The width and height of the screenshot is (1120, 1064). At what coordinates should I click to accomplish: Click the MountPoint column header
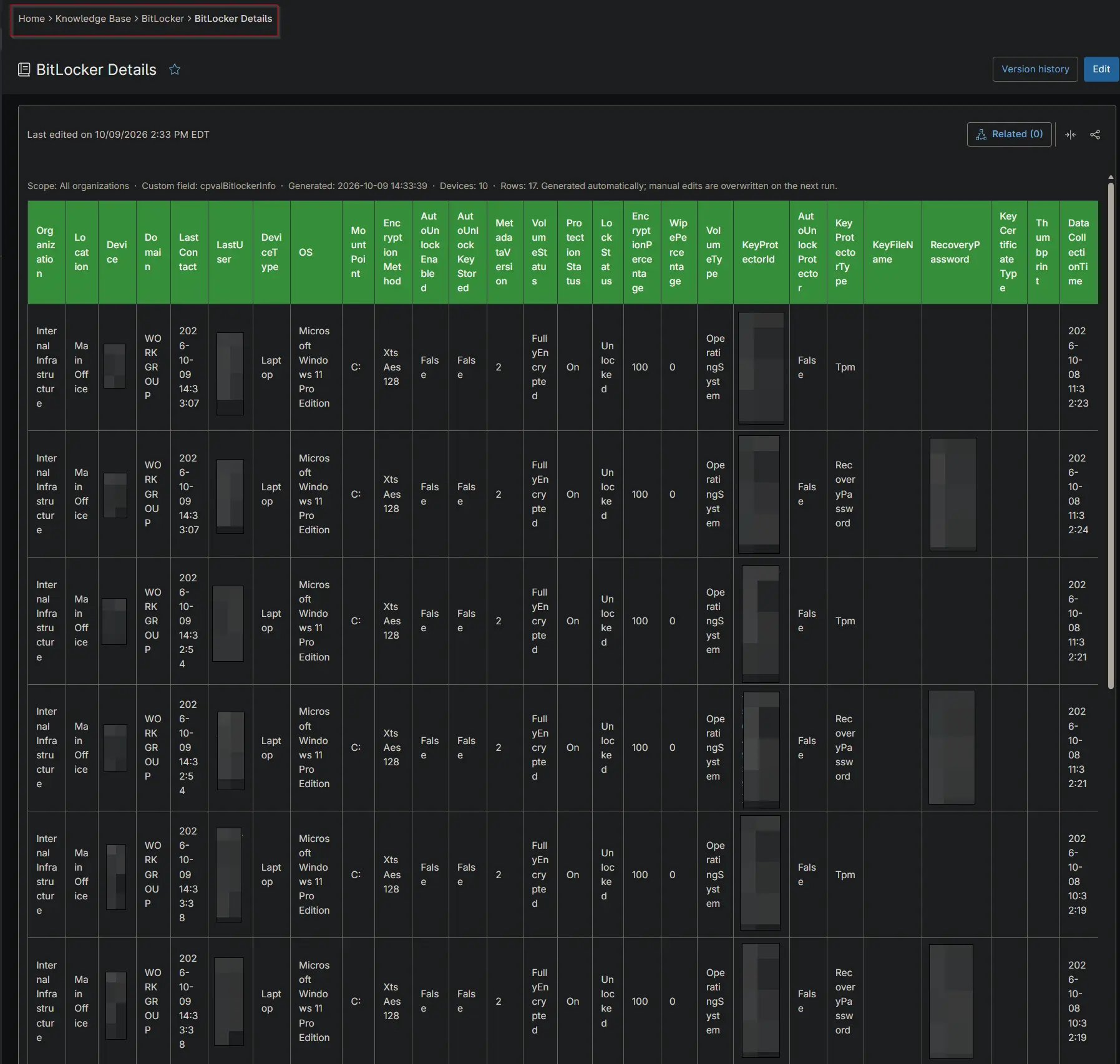(x=358, y=252)
